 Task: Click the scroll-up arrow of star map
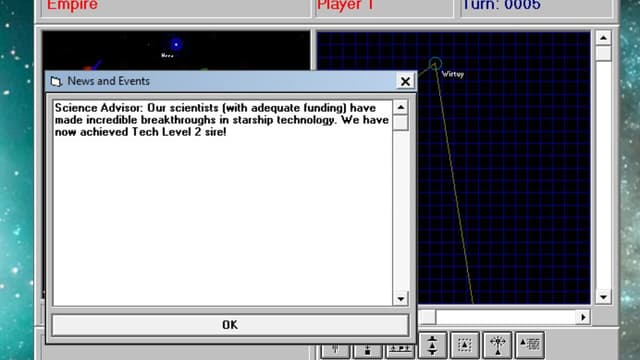(x=603, y=38)
